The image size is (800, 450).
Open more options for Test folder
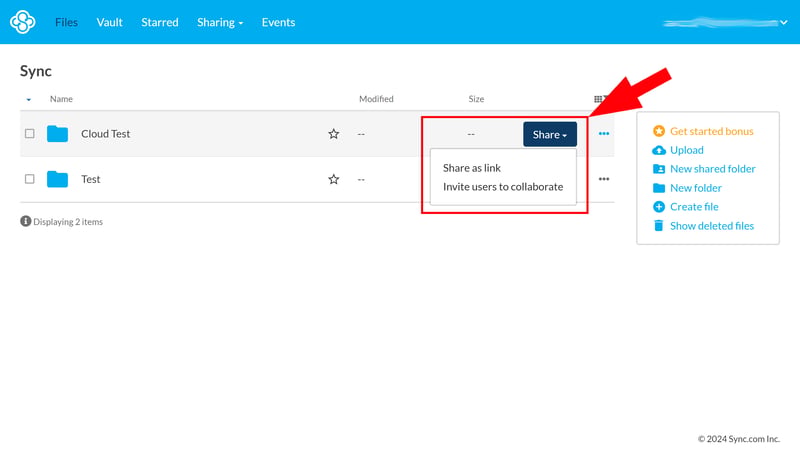(x=604, y=179)
